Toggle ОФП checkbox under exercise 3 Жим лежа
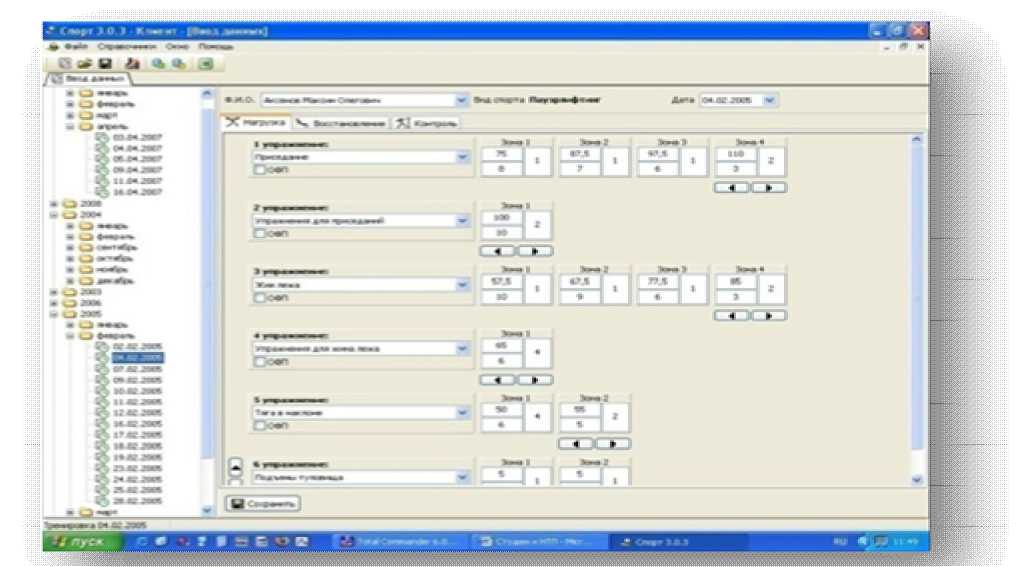The height and width of the screenshot is (567, 1032). click(x=259, y=298)
